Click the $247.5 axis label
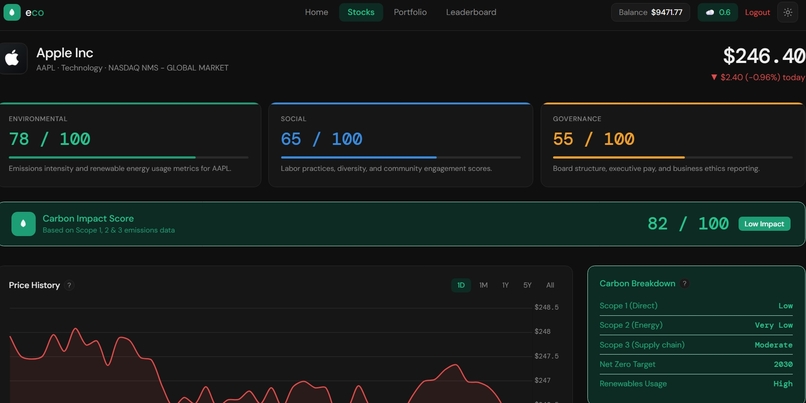 click(546, 356)
